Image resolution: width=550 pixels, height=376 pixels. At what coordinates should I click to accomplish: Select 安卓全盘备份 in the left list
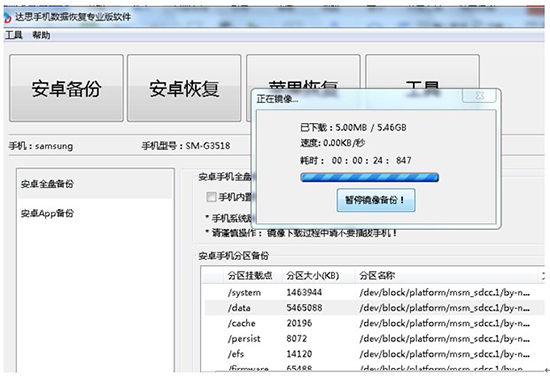pyautogui.click(x=95, y=184)
